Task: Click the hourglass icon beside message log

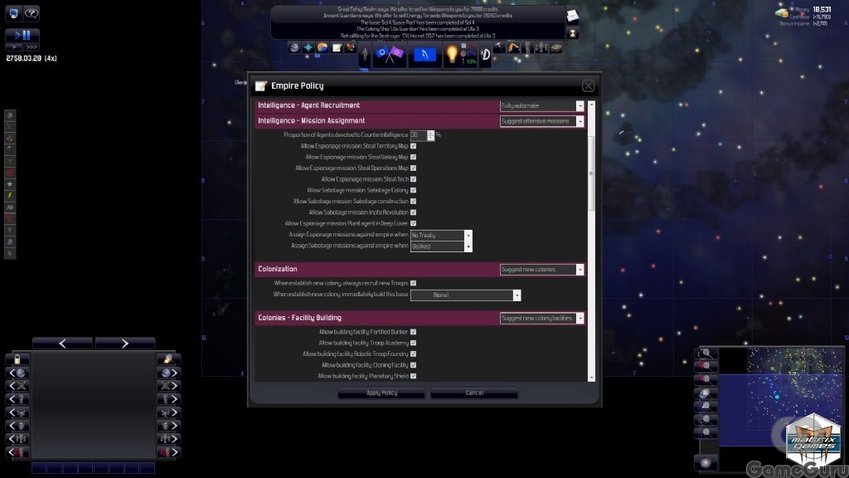Action: [572, 34]
